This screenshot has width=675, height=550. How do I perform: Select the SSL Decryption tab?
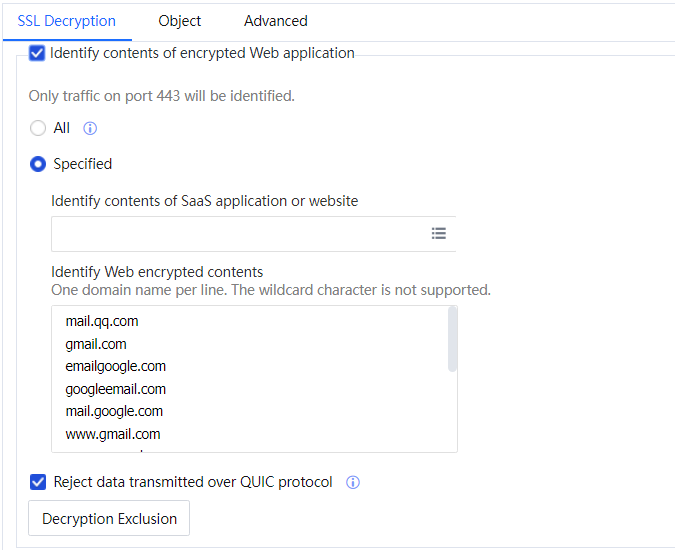point(67,20)
